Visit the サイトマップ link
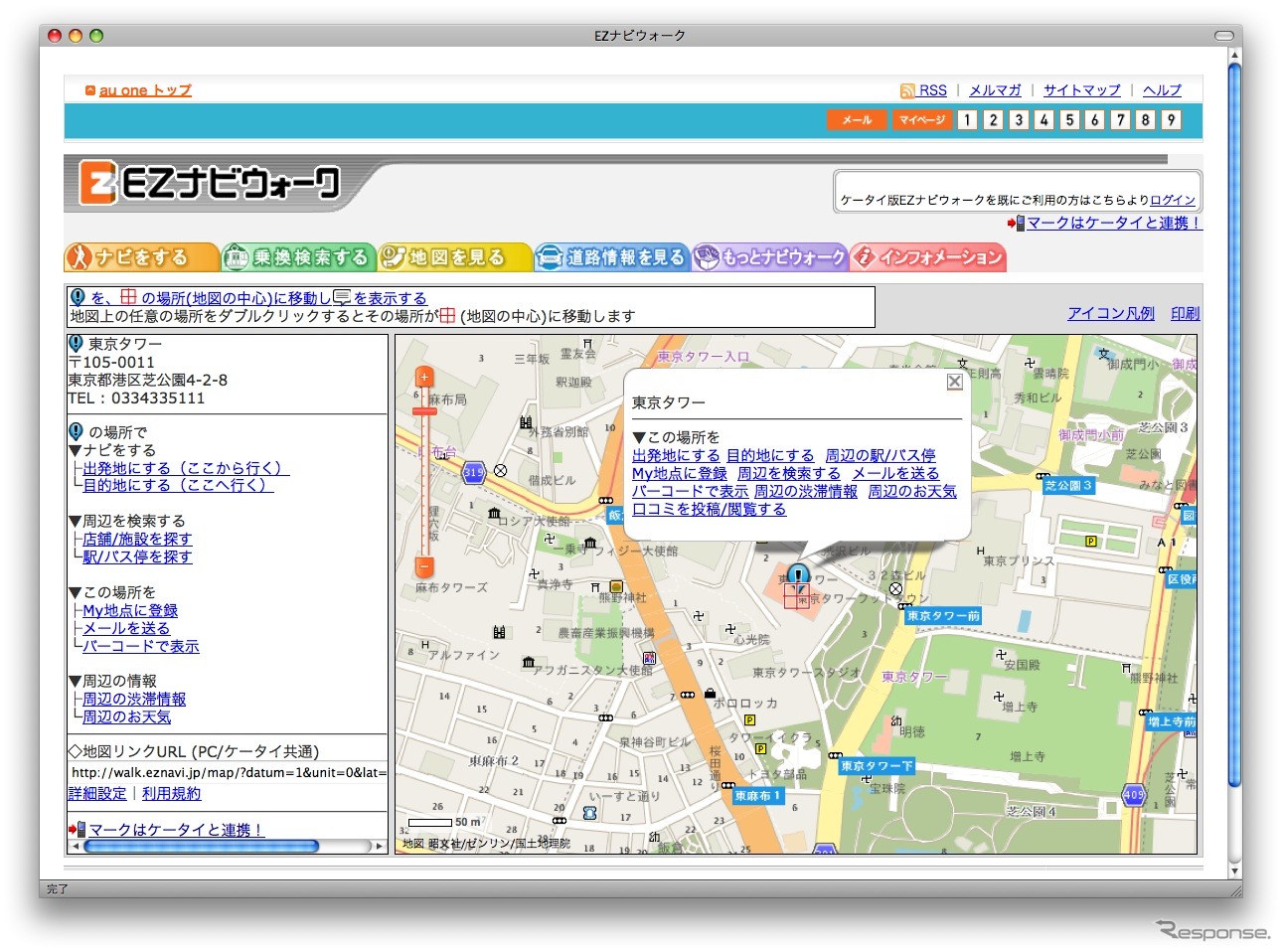This screenshot has width=1282, height=952. click(1081, 90)
